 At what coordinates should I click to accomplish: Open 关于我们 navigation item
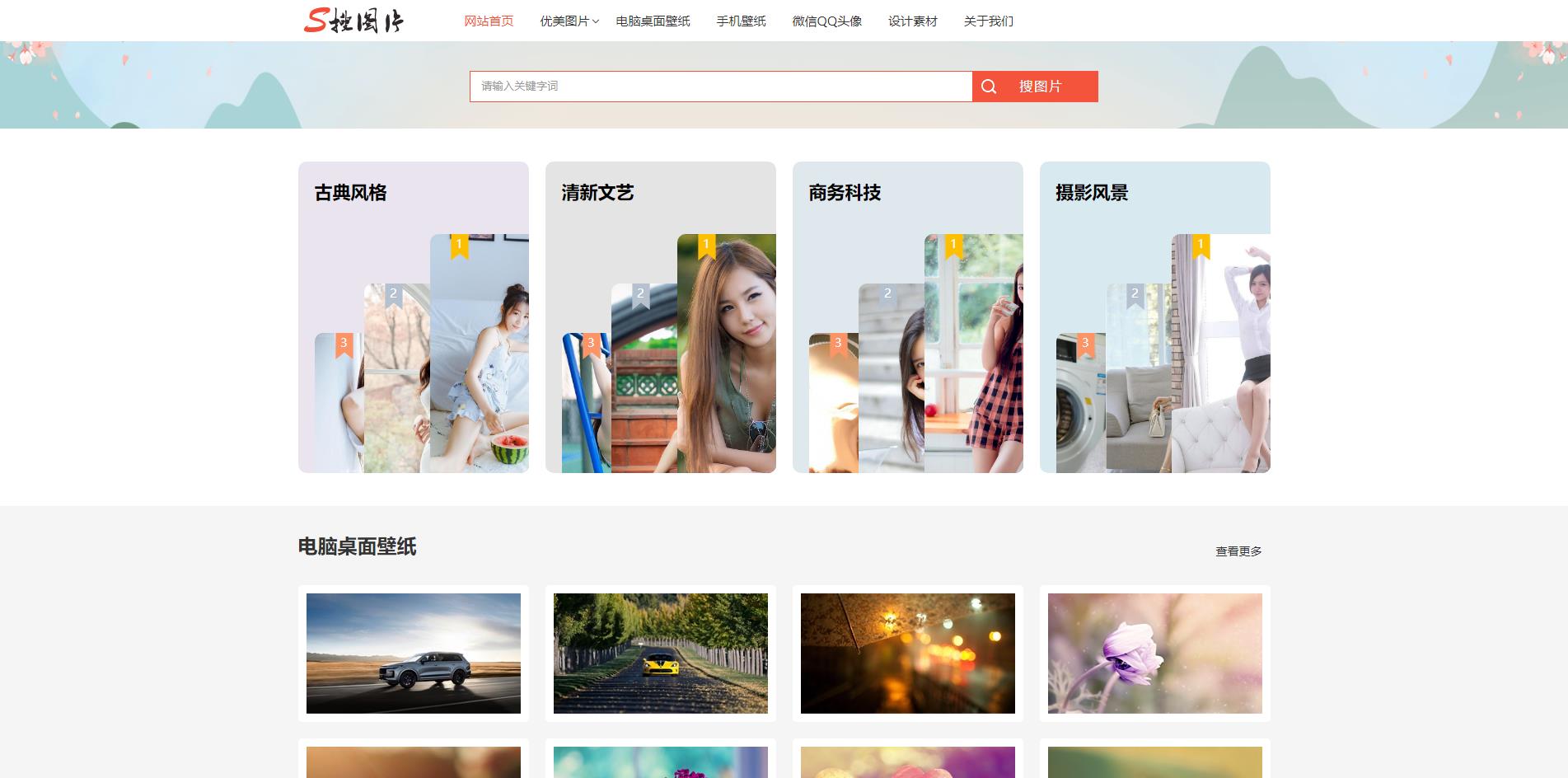coord(989,21)
